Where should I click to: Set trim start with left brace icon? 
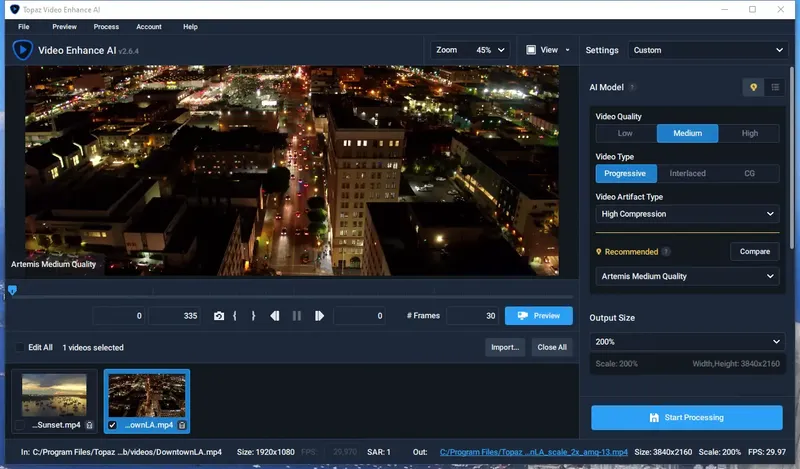tap(235, 316)
